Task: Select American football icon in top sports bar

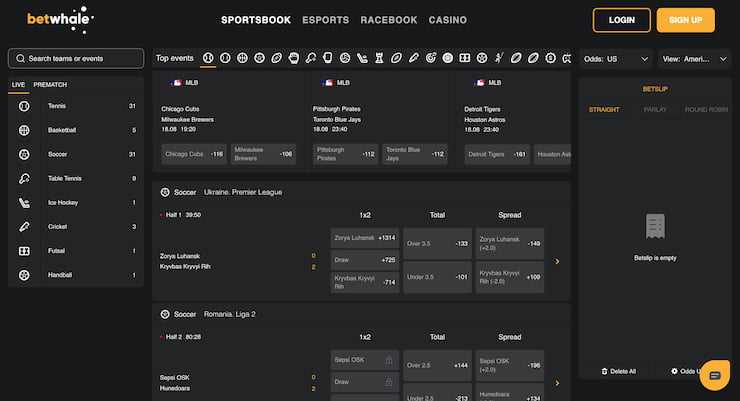Action: click(277, 58)
